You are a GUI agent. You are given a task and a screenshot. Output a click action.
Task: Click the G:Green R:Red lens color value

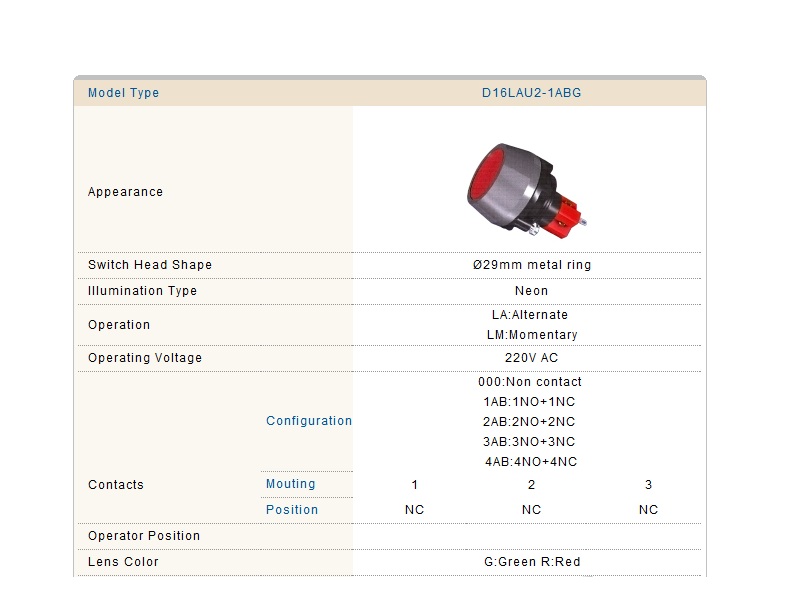(532, 562)
